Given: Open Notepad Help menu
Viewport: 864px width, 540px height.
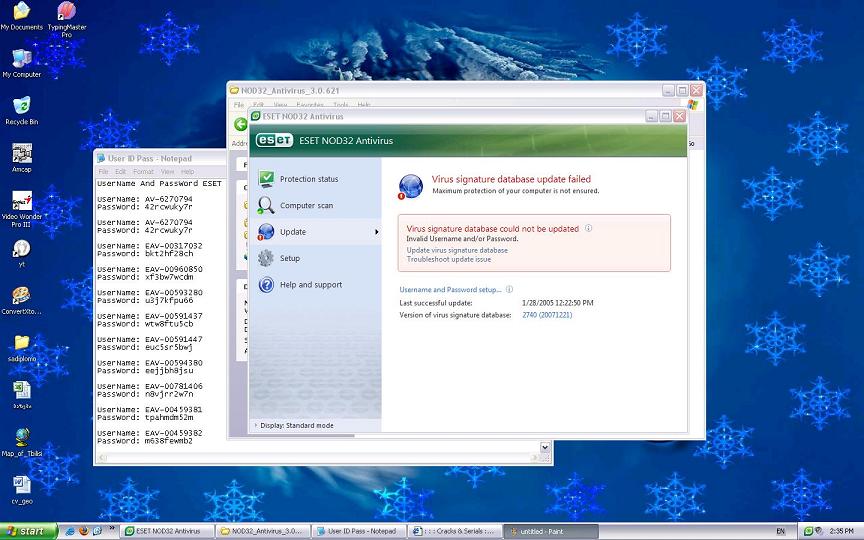Looking at the screenshot, I should point(187,171).
